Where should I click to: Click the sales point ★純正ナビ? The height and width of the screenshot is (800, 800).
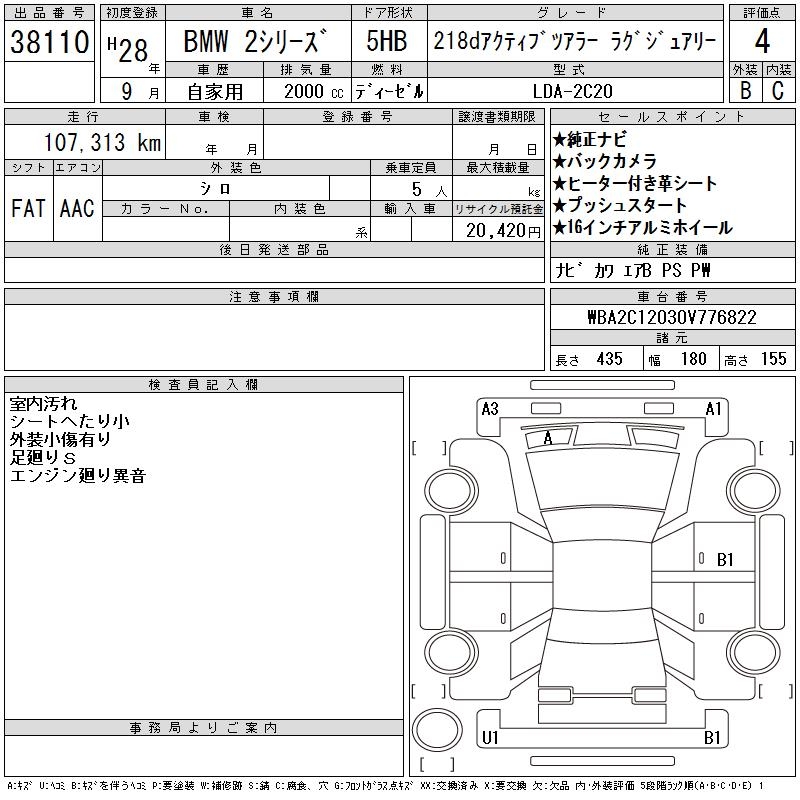click(589, 139)
